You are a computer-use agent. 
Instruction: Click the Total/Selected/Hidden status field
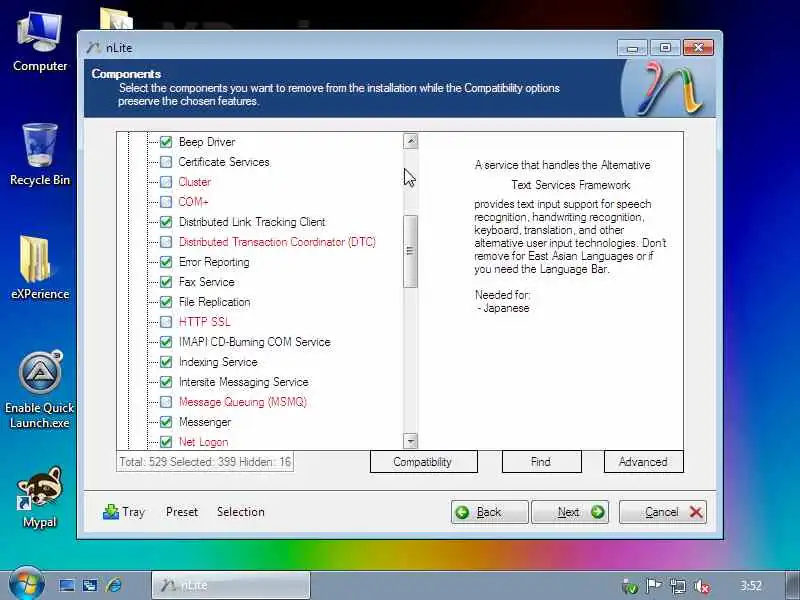205,462
